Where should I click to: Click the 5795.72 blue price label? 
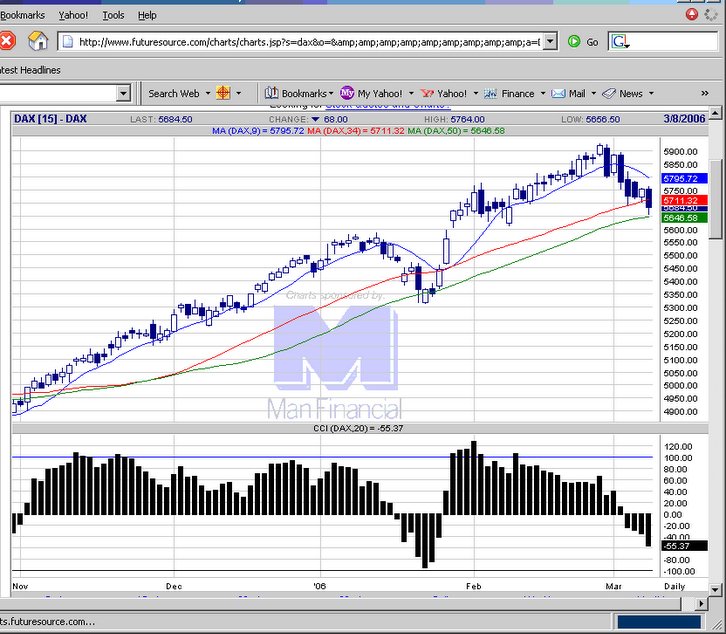click(684, 178)
